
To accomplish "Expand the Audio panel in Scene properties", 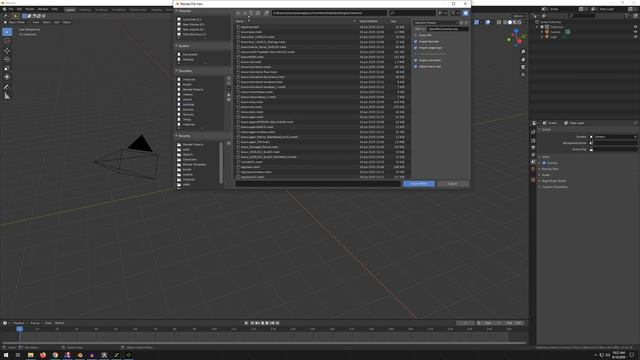I will click(x=546, y=175).
